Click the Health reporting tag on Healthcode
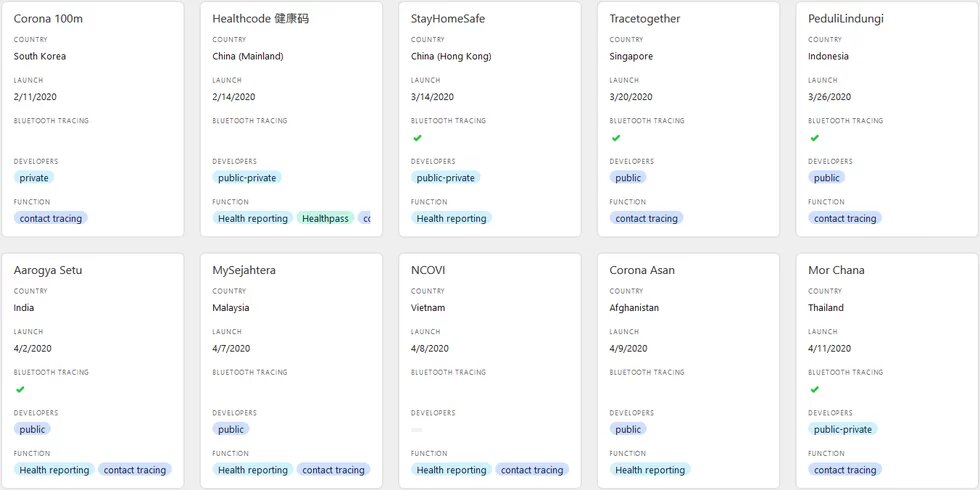Viewport: 980px width, 490px height. [x=252, y=218]
